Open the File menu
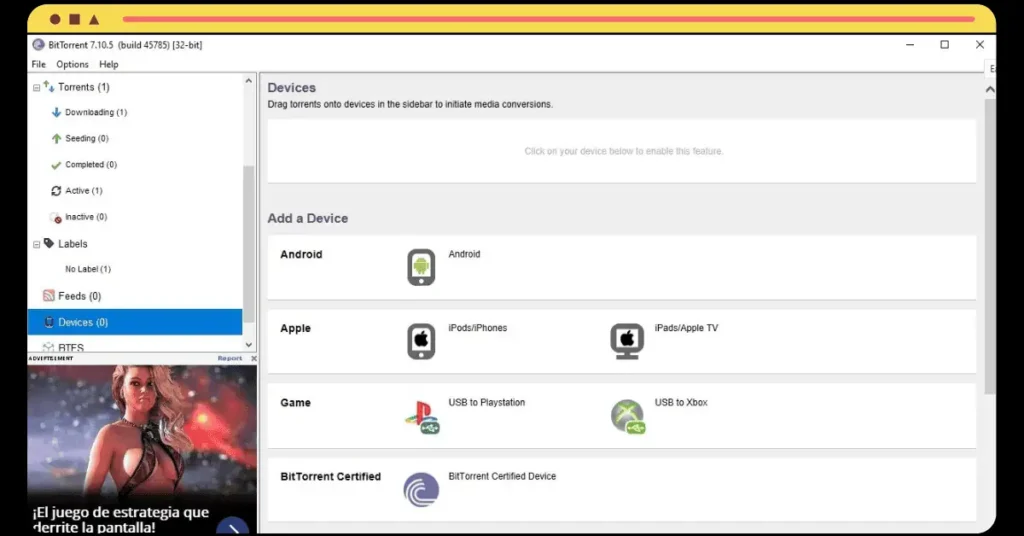This screenshot has height=536, width=1024. click(x=39, y=64)
